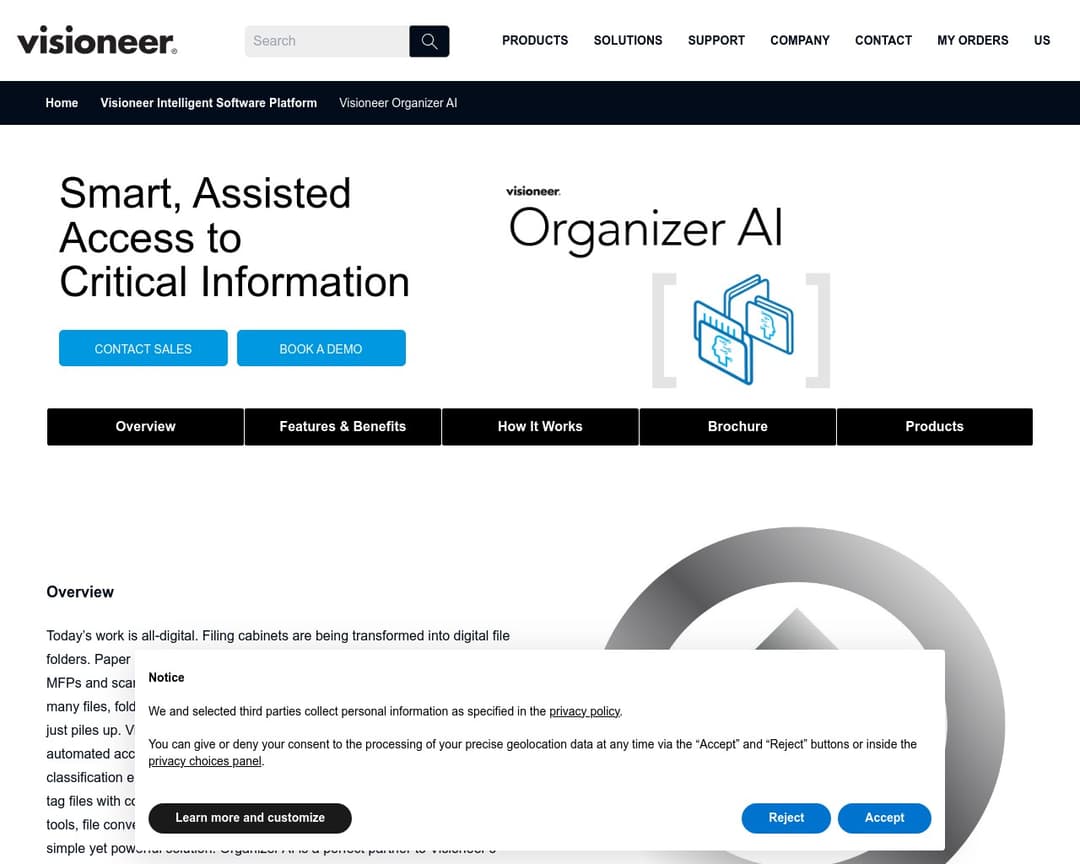Reject the cookie consent
Viewport: 1080px width, 864px height.
click(786, 818)
